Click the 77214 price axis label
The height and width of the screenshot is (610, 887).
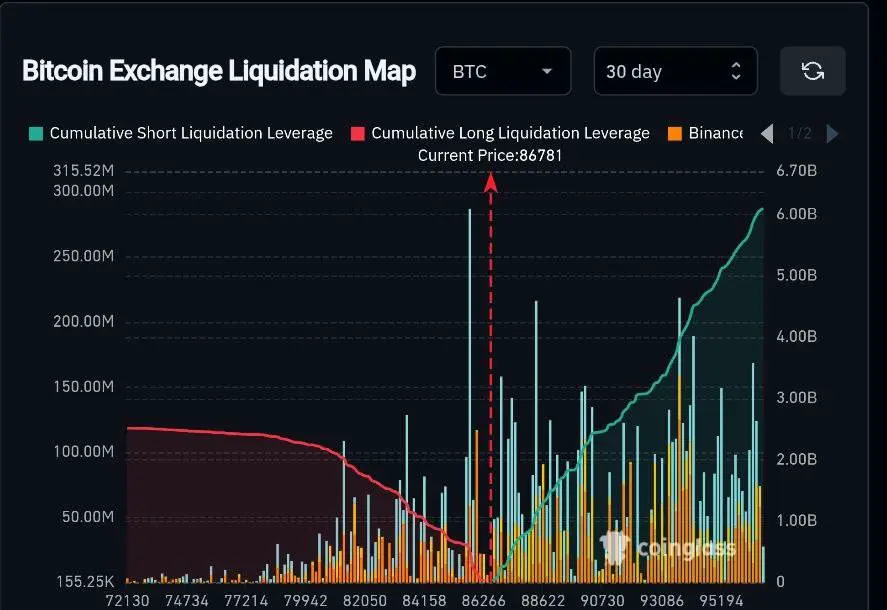tap(246, 600)
